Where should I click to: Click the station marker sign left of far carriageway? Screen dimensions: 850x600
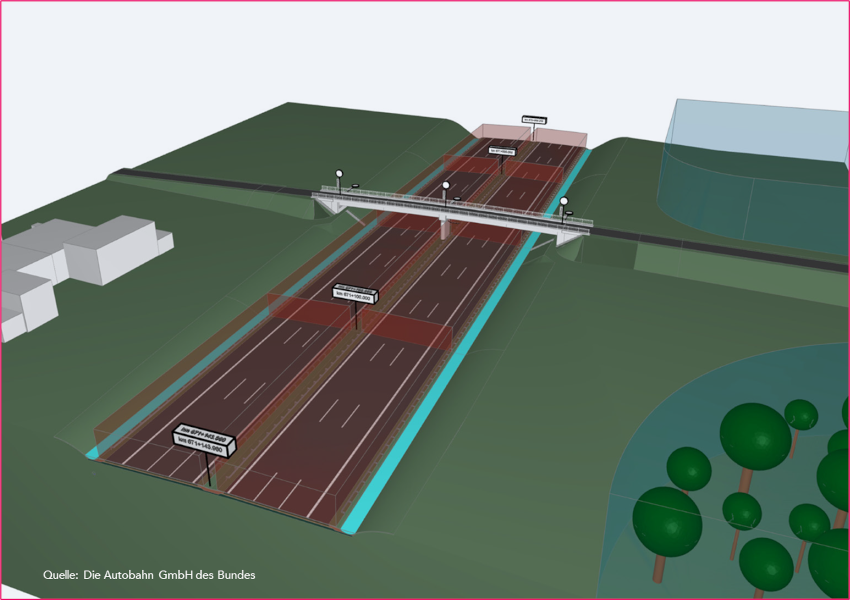(502, 150)
